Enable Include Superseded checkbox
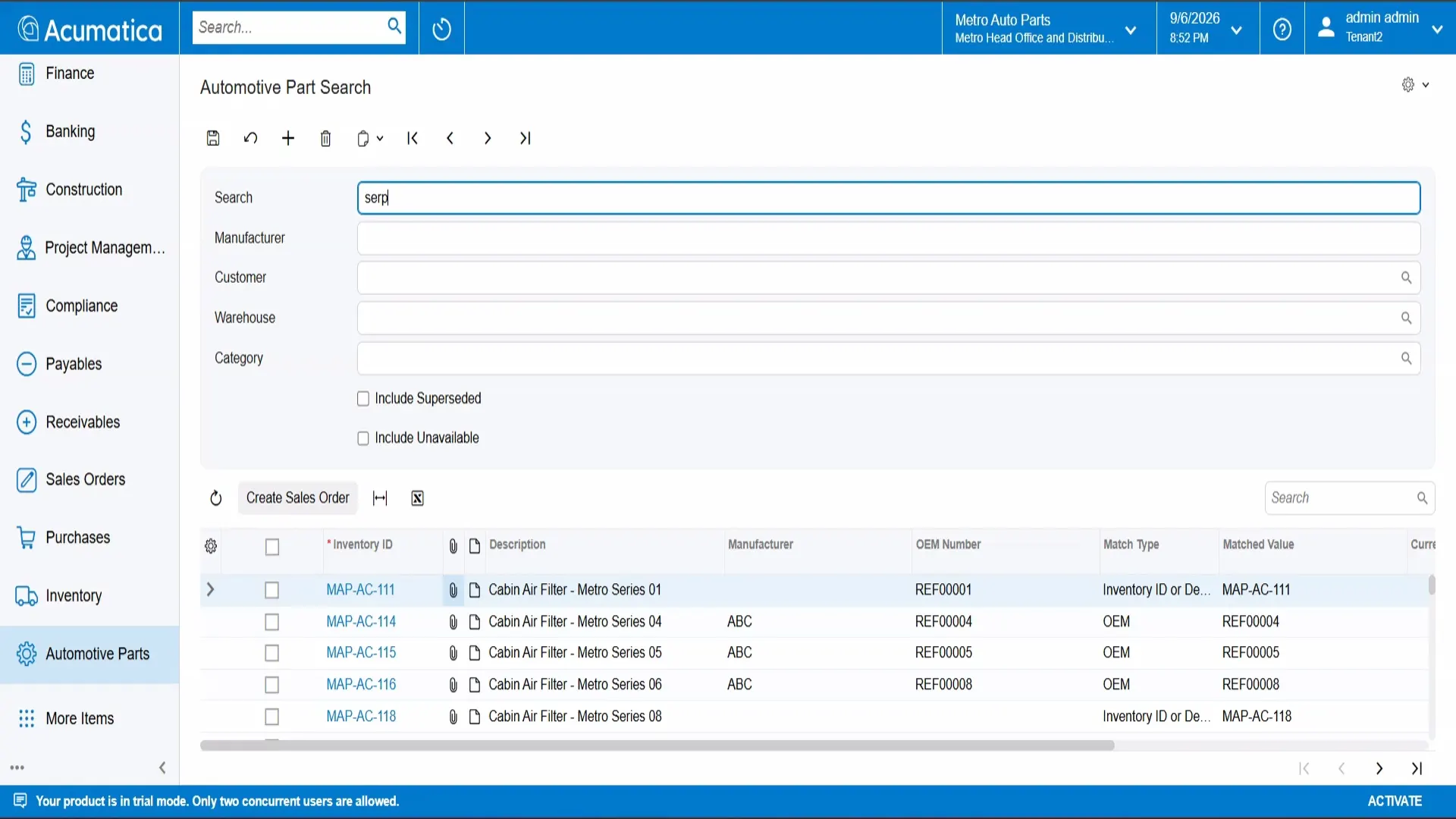The height and width of the screenshot is (819, 1456). [363, 399]
